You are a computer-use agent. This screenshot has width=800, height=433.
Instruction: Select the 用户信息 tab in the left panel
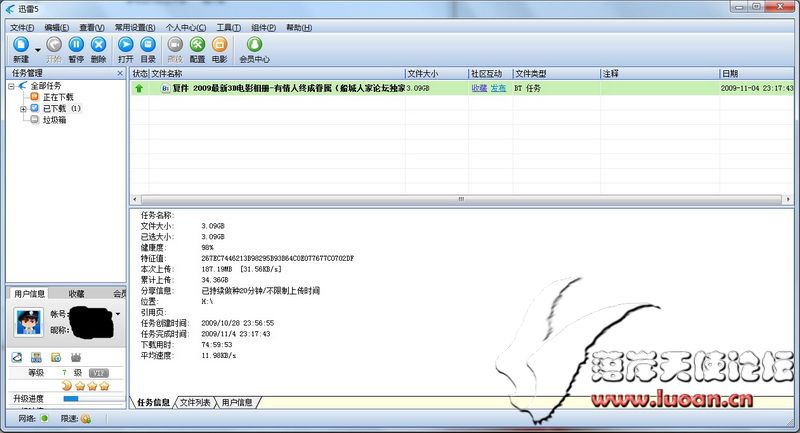(x=29, y=294)
